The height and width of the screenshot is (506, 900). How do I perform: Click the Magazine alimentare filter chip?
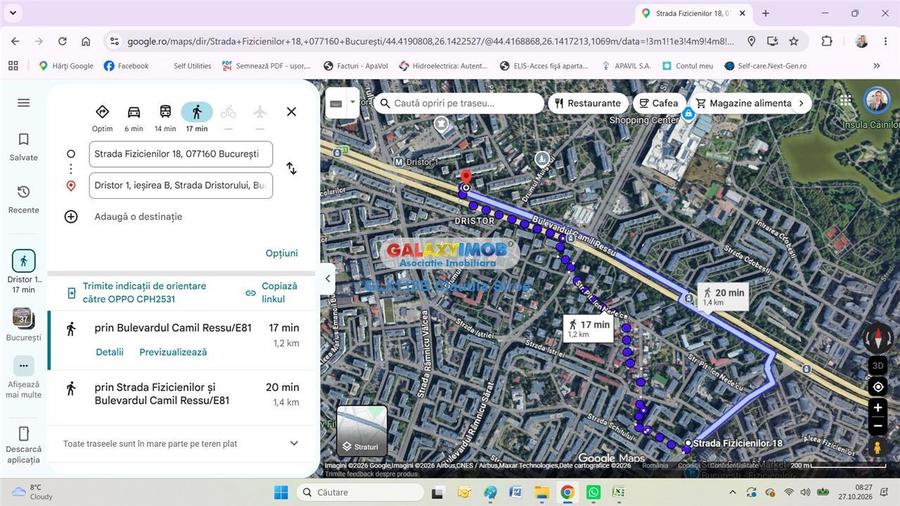(x=743, y=103)
